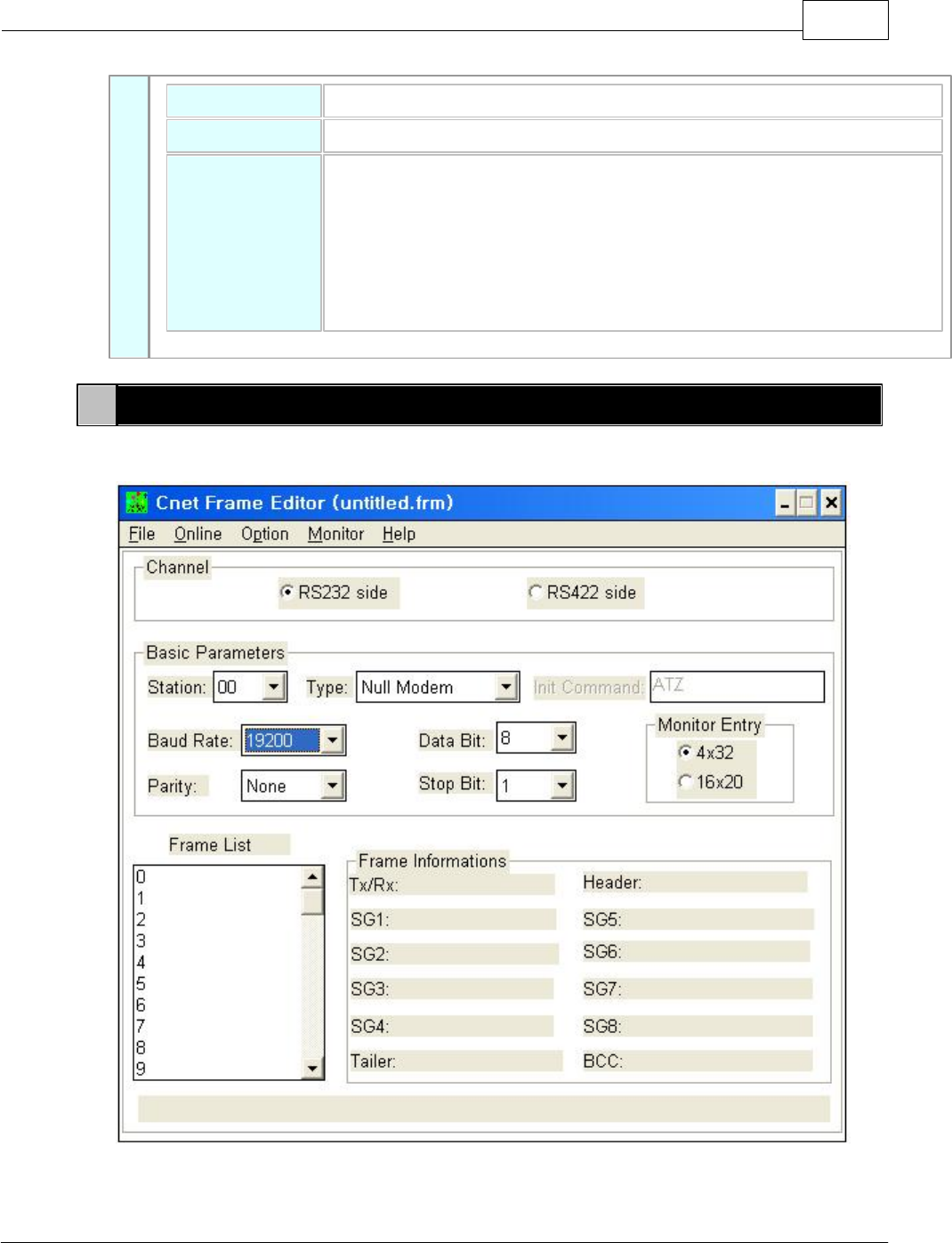Click the SG5 frame information label
The width and height of the screenshot is (952, 1243).
[x=602, y=920]
